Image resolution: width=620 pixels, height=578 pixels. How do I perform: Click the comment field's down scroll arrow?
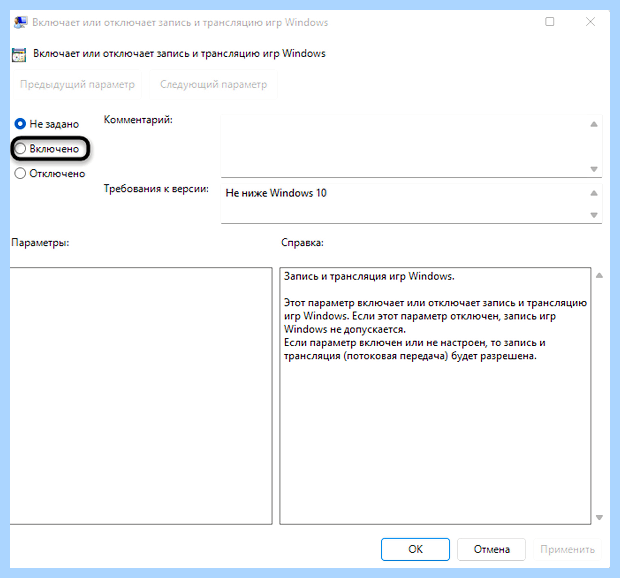(594, 169)
